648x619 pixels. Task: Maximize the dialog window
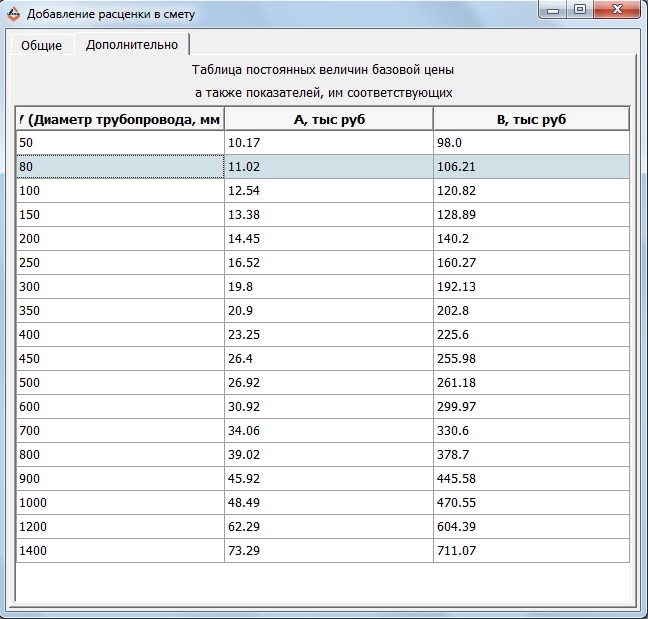[x=579, y=11]
